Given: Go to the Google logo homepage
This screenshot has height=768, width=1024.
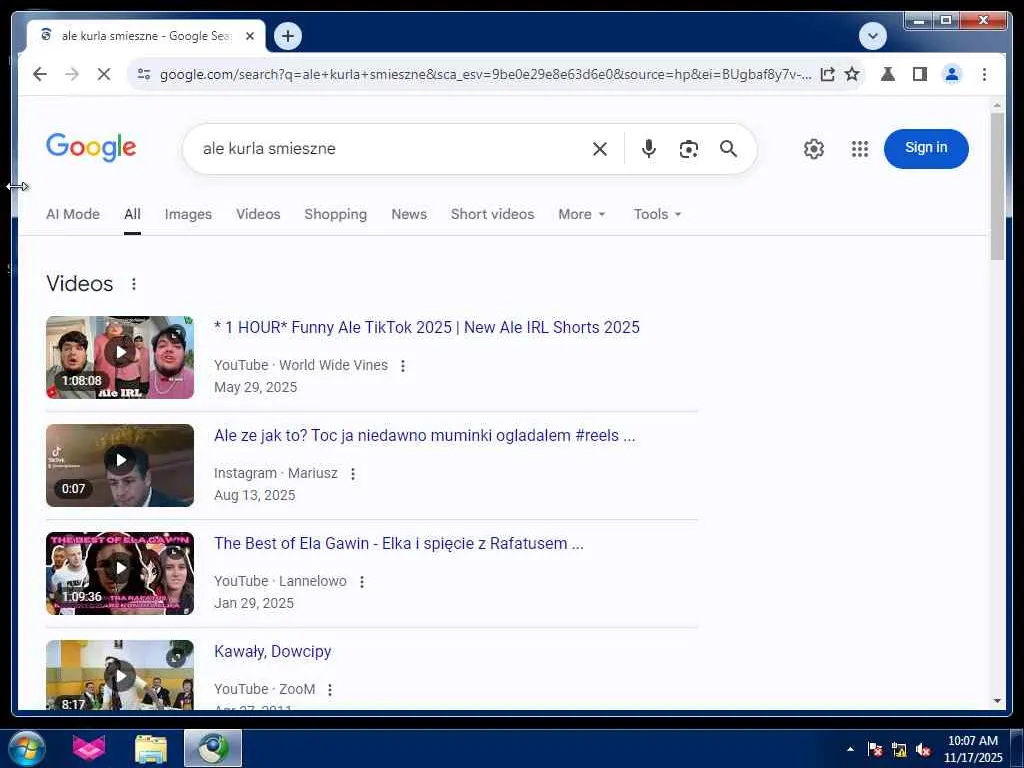Looking at the screenshot, I should 91,147.
